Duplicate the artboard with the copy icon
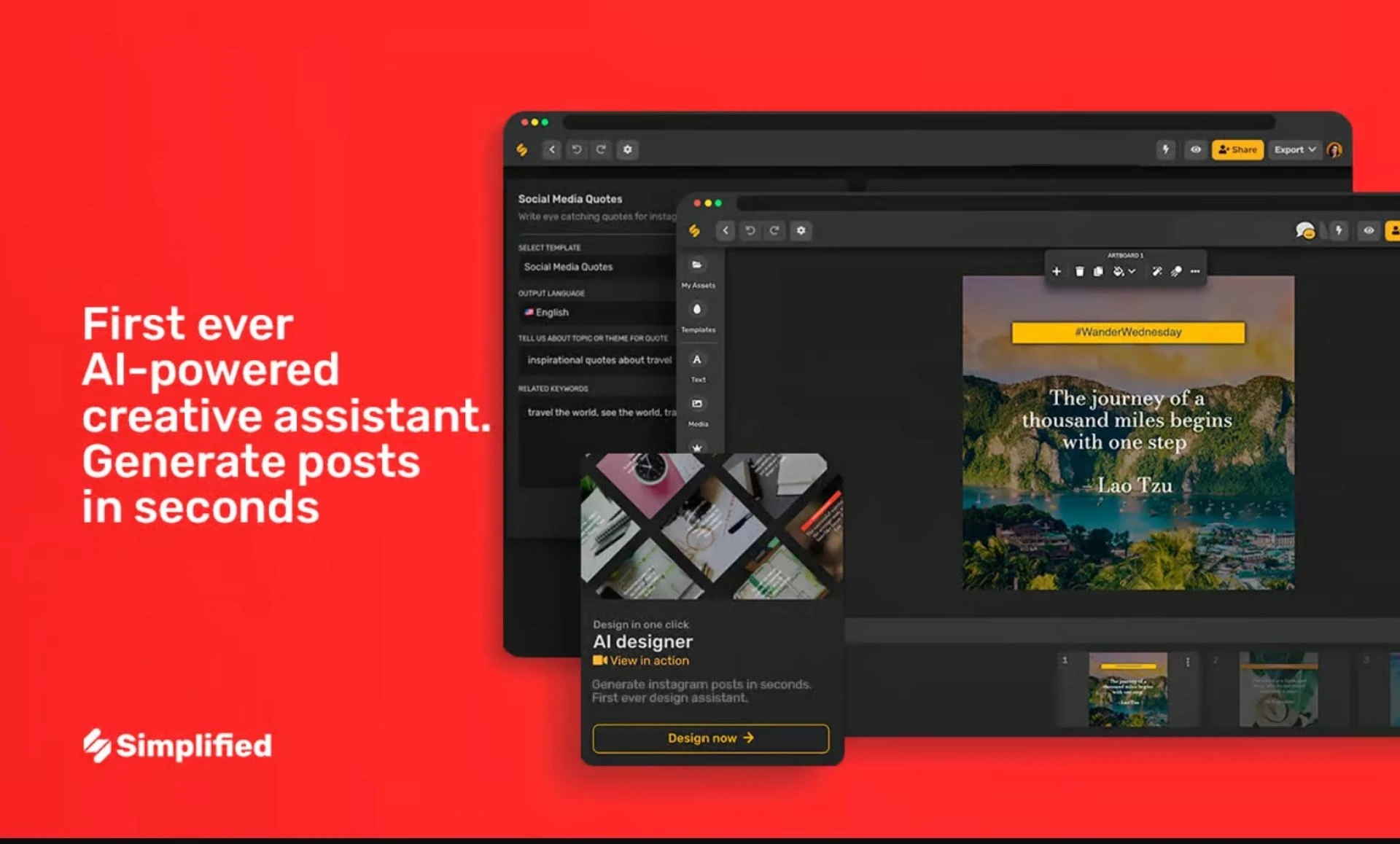1400x844 pixels. 1097,271
